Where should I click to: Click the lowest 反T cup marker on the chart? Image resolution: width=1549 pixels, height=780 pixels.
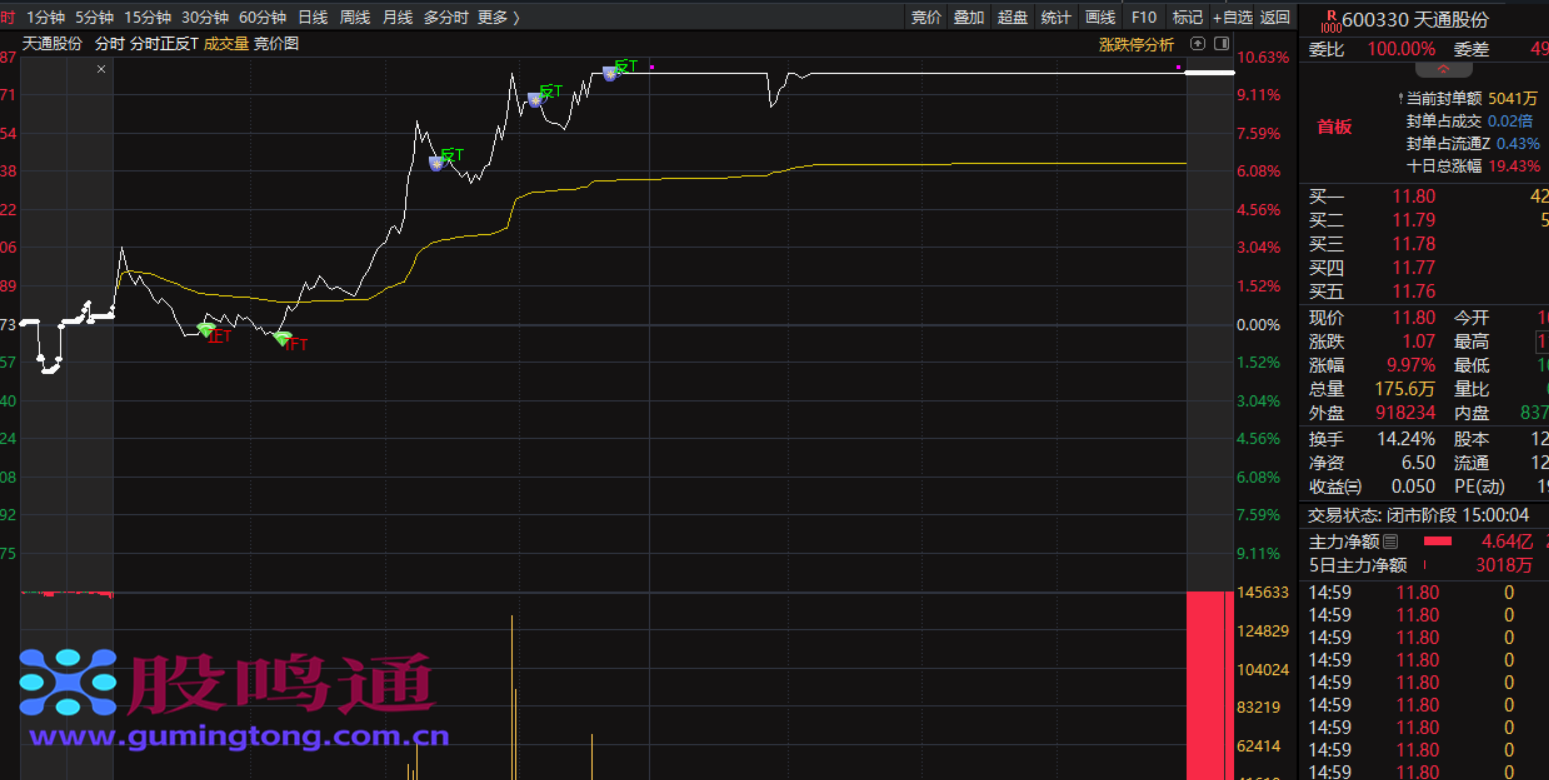coord(436,163)
